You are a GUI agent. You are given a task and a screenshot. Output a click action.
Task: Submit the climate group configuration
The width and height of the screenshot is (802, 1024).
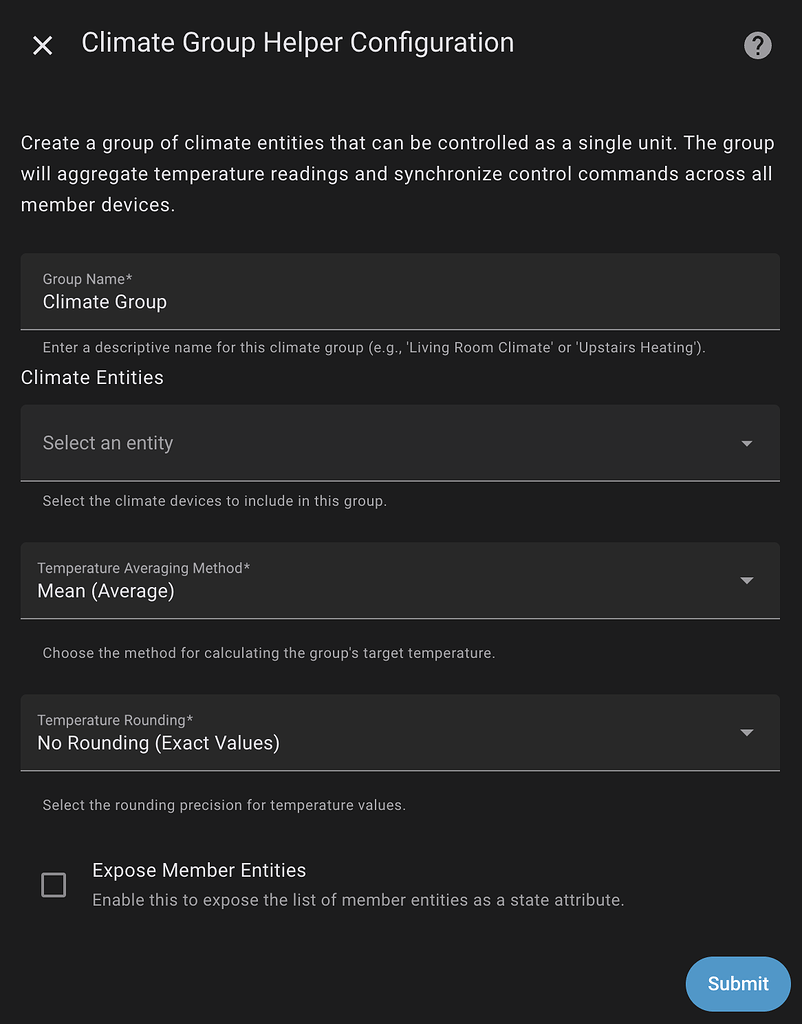(738, 984)
